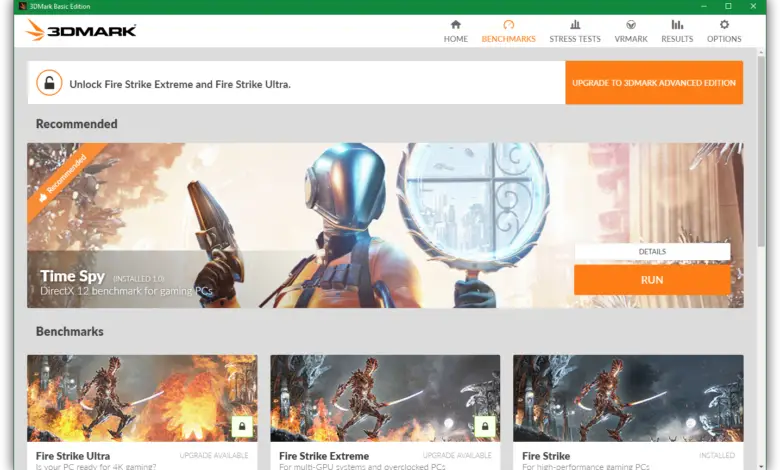Click Upgrade Available under Fire Strike Extreme

[x=457, y=455]
